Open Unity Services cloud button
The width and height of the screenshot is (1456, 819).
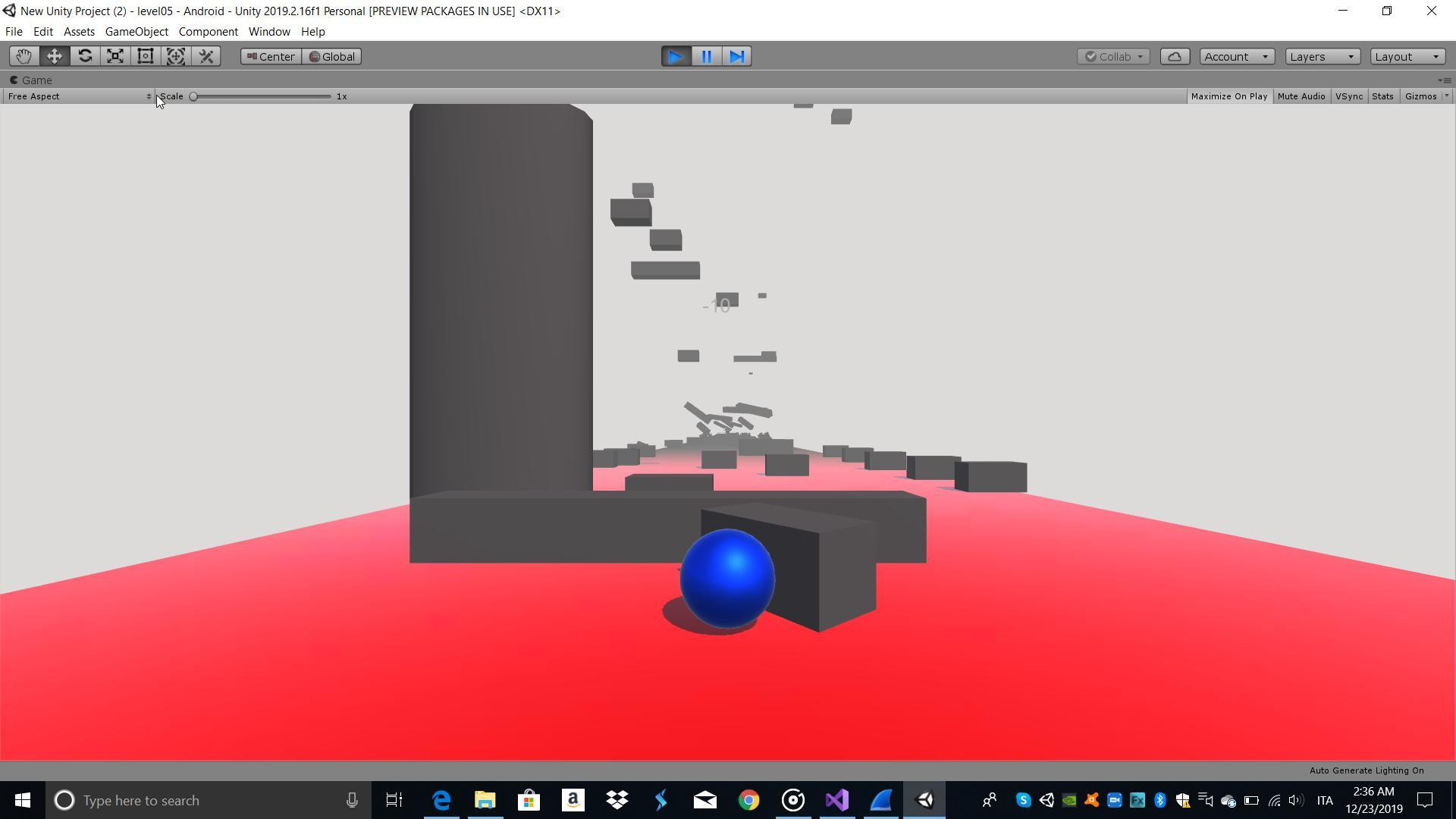pos(1175,56)
